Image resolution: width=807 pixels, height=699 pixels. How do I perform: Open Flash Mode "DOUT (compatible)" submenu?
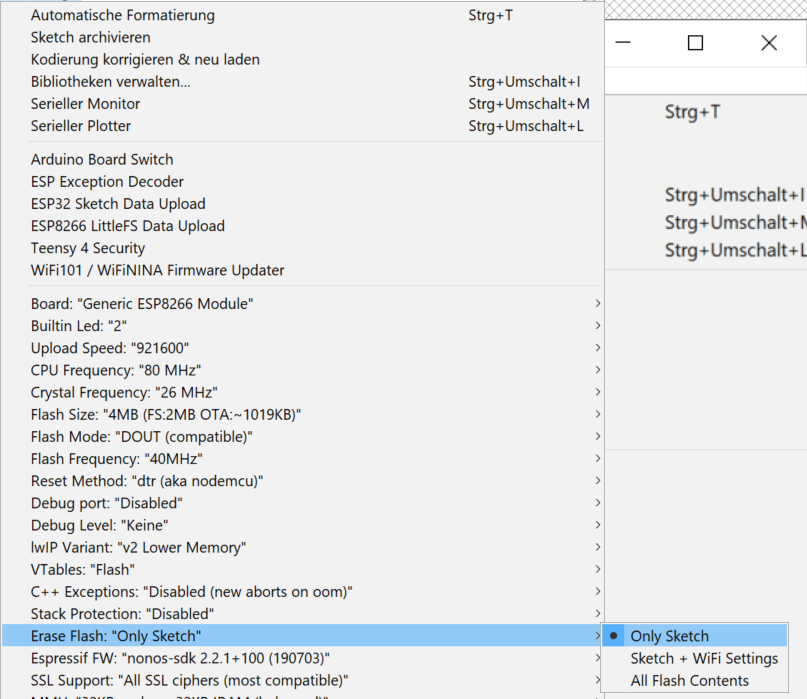[x=142, y=437]
